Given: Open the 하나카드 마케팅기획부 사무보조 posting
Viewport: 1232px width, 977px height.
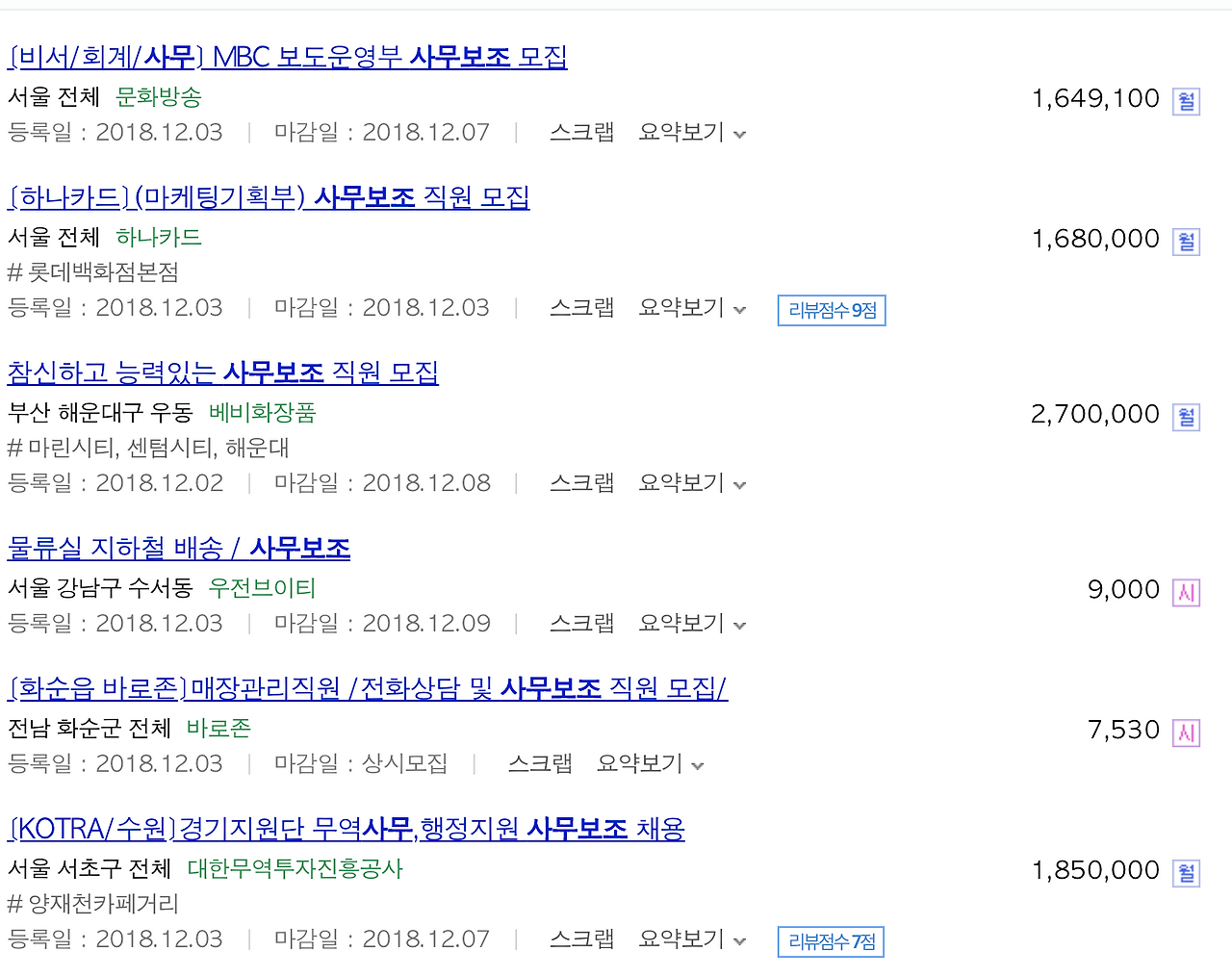Looking at the screenshot, I should [269, 198].
